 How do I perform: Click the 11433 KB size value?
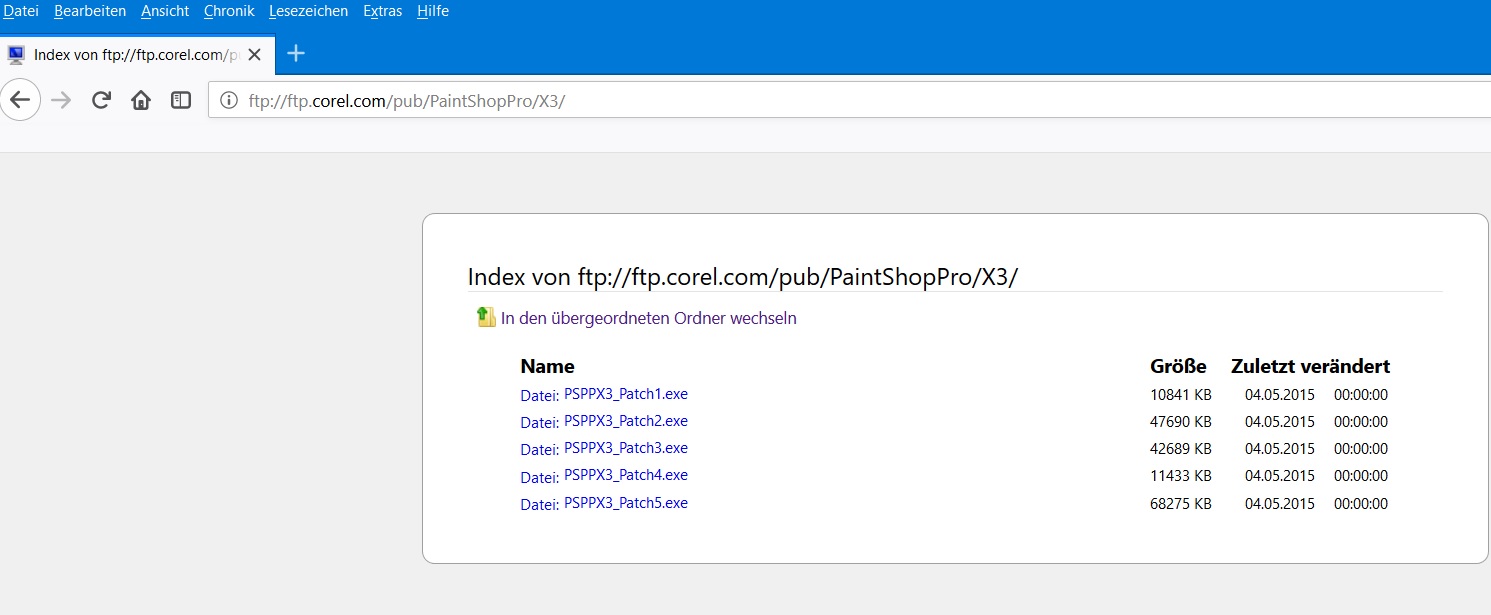click(x=1181, y=476)
